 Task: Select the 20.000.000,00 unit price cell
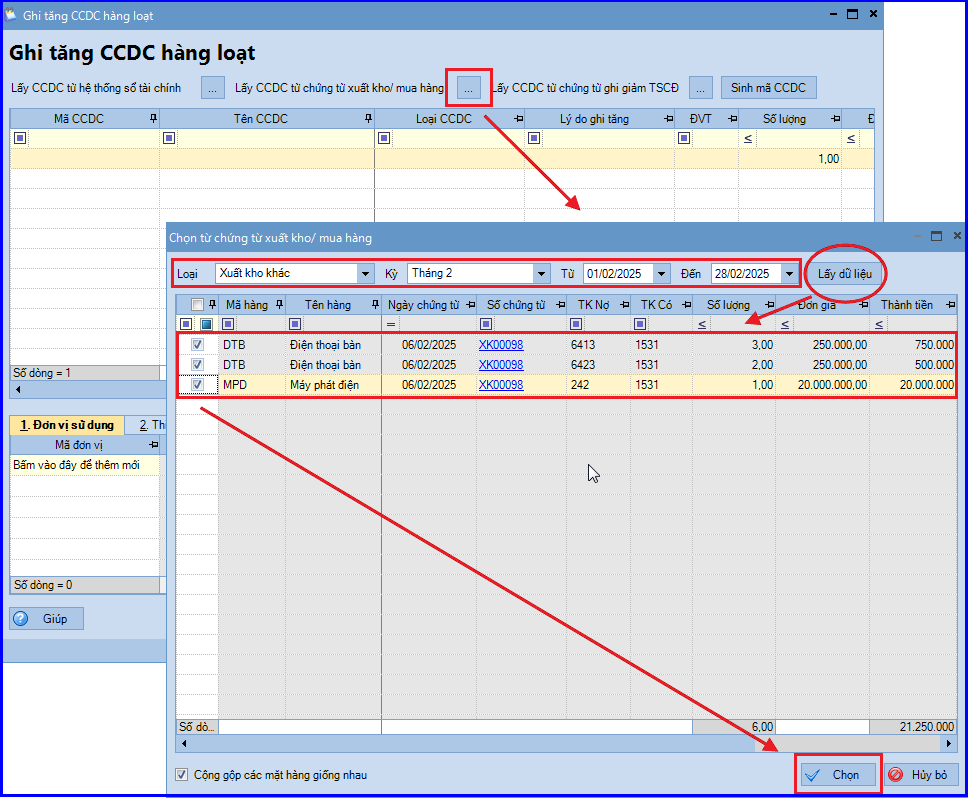(x=822, y=384)
